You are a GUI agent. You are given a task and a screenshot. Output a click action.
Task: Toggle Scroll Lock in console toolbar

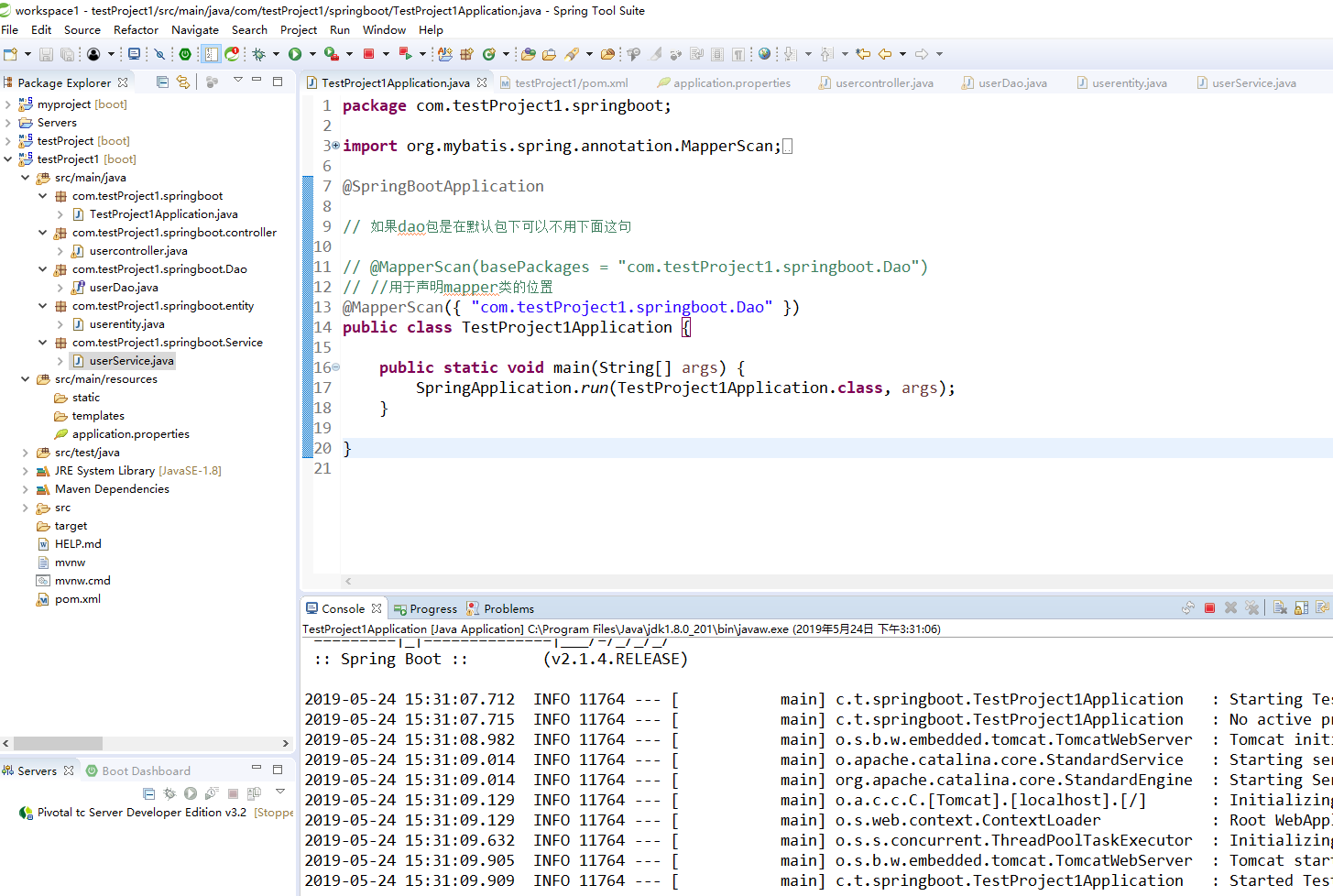pos(1301,608)
